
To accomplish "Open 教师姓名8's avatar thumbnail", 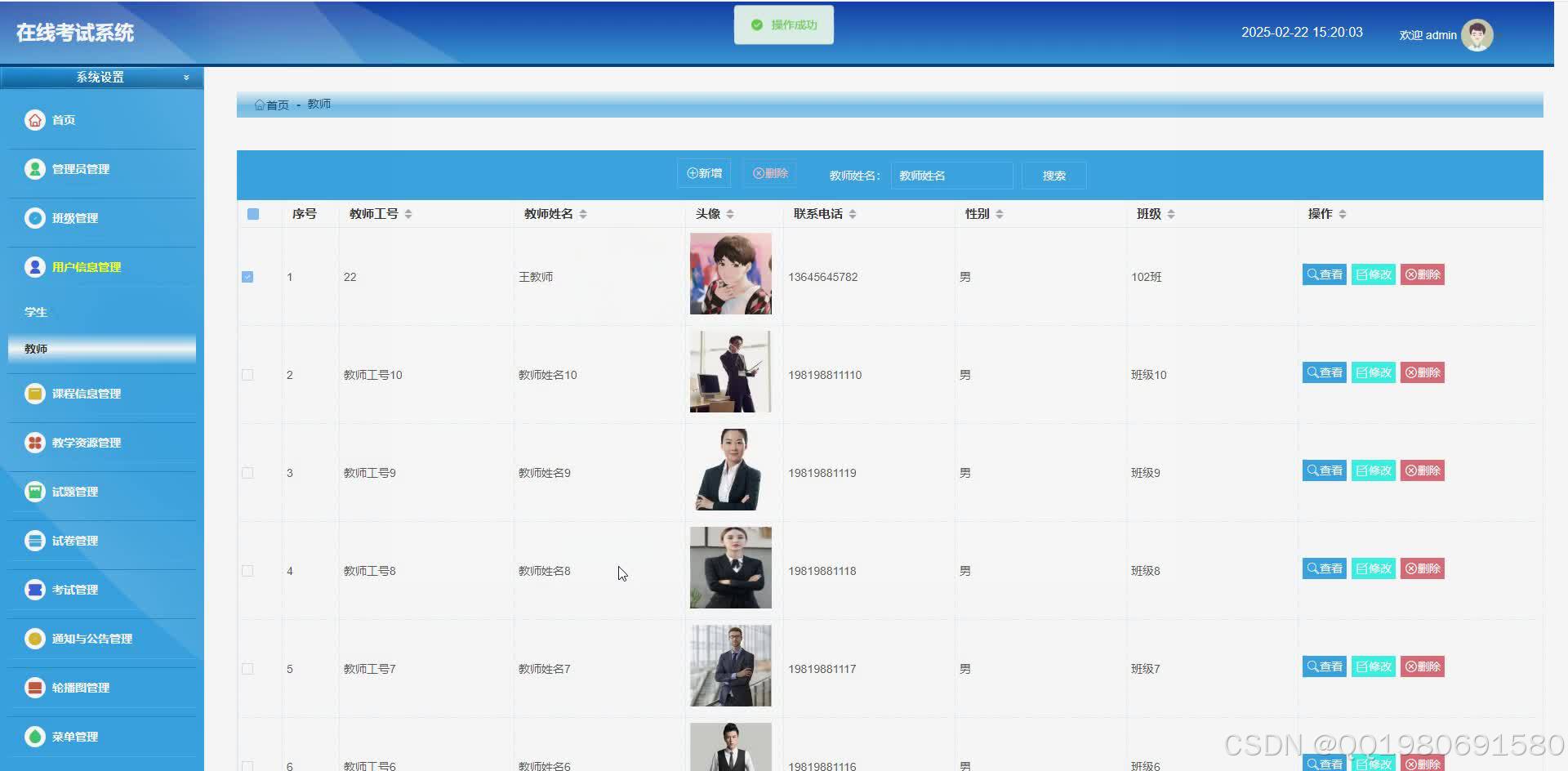I will (x=731, y=568).
